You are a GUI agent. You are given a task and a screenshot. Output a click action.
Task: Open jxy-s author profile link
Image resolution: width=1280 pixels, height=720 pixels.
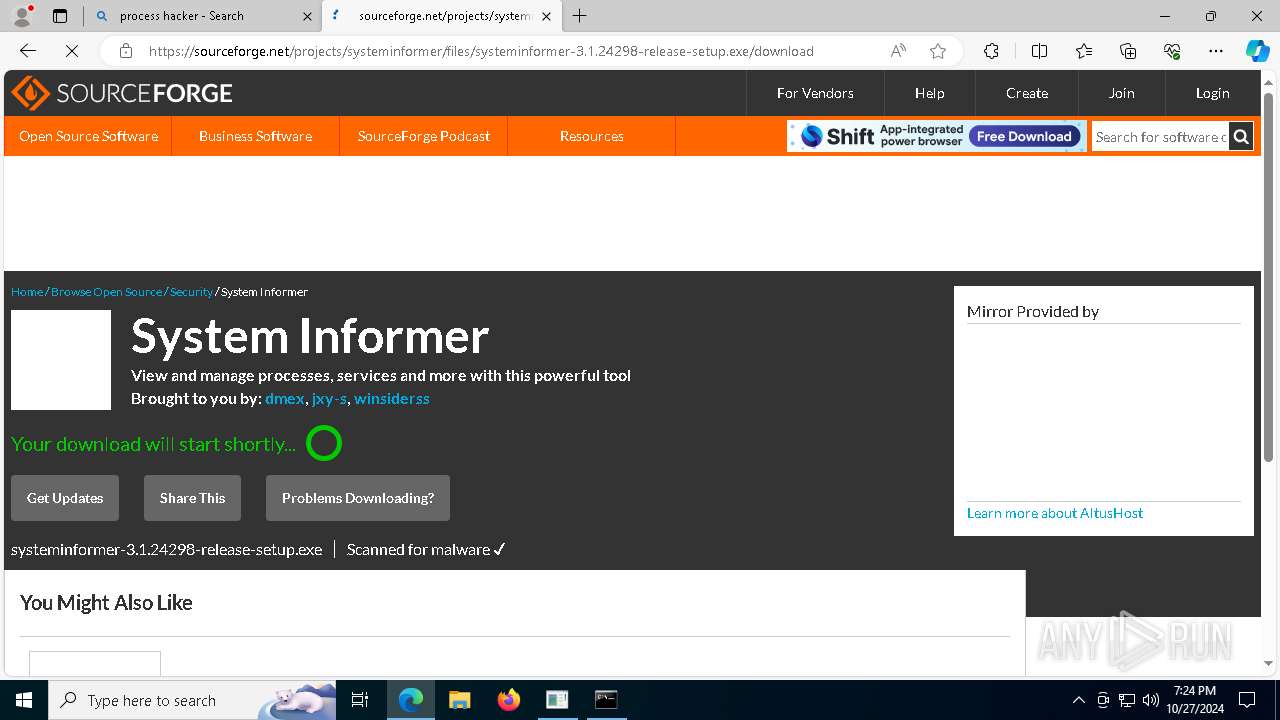point(330,398)
